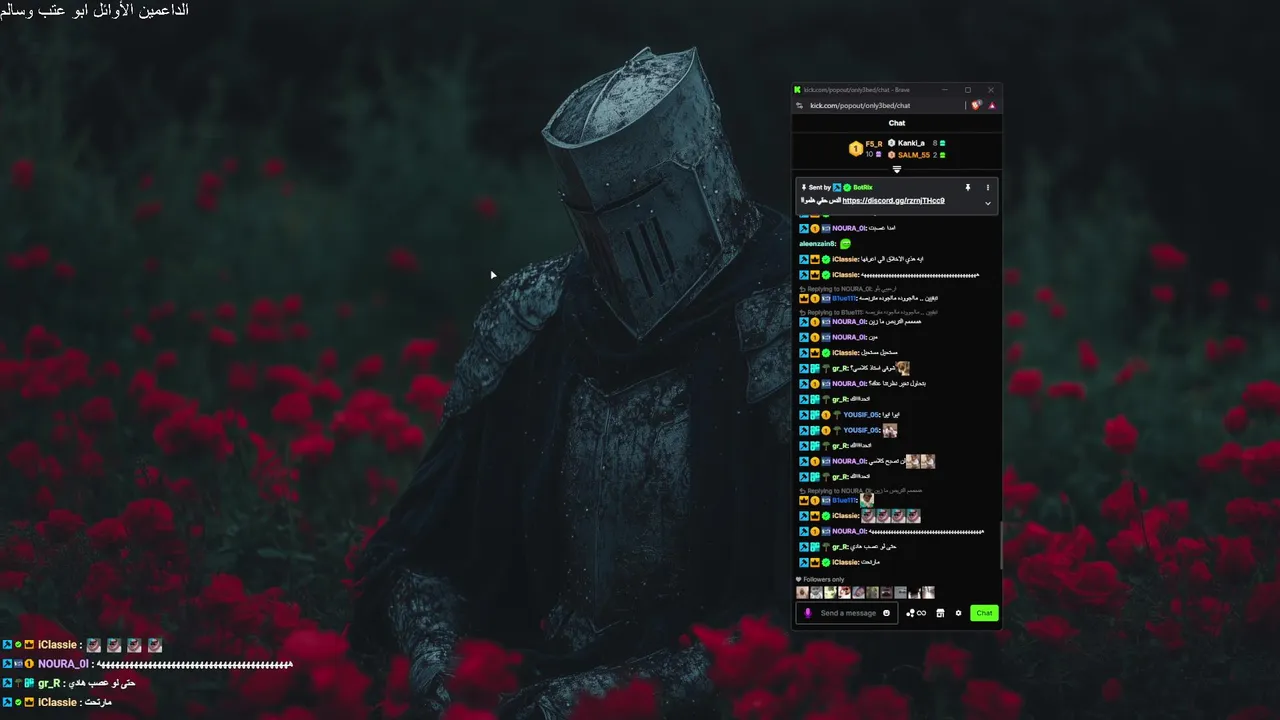Click the purple microphone icon in message box
The width and height of the screenshot is (1280, 720).
coord(808,613)
